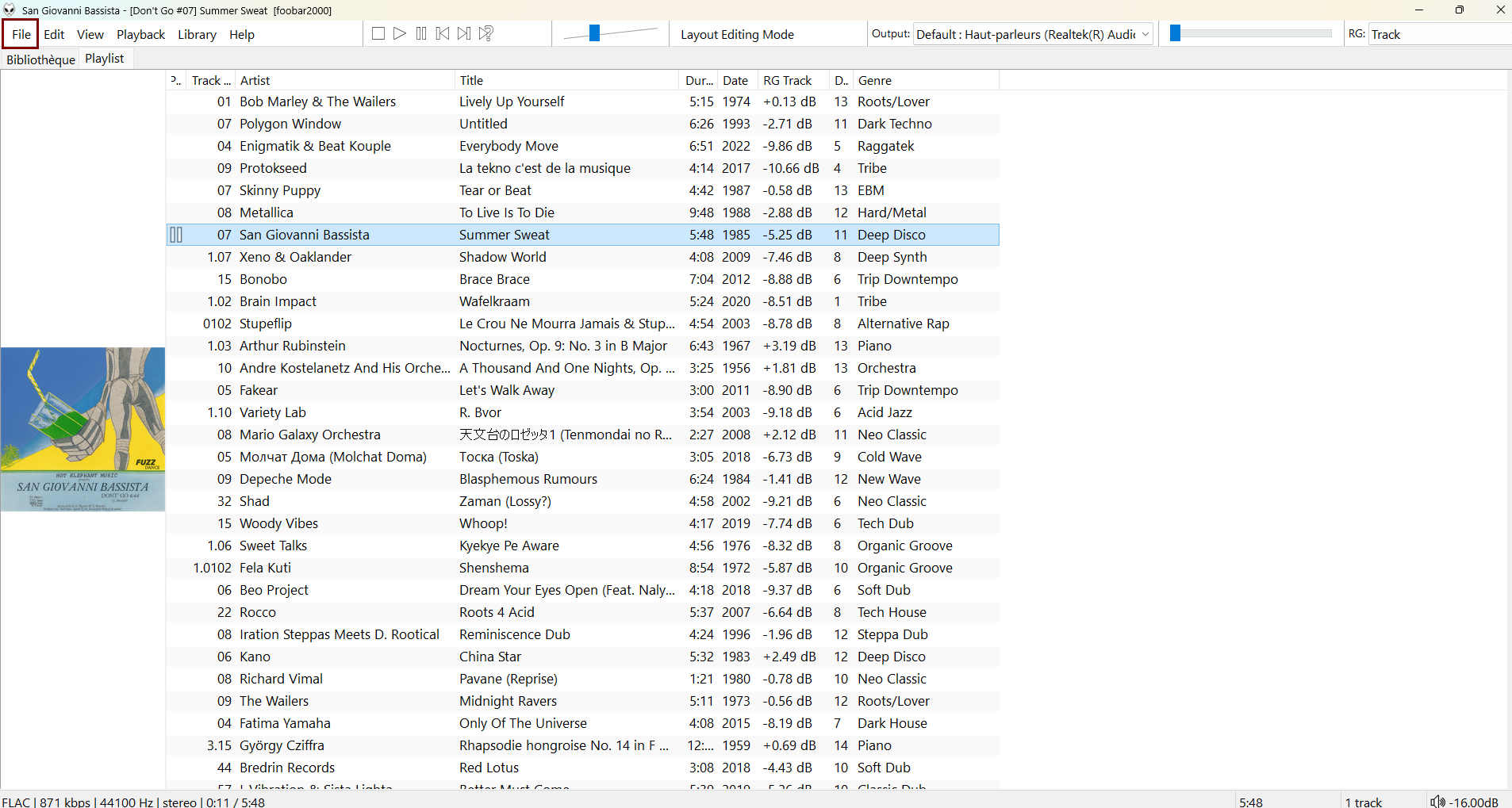Image resolution: width=1512 pixels, height=808 pixels.
Task: Open the Output device dropdown
Action: click(x=1033, y=34)
